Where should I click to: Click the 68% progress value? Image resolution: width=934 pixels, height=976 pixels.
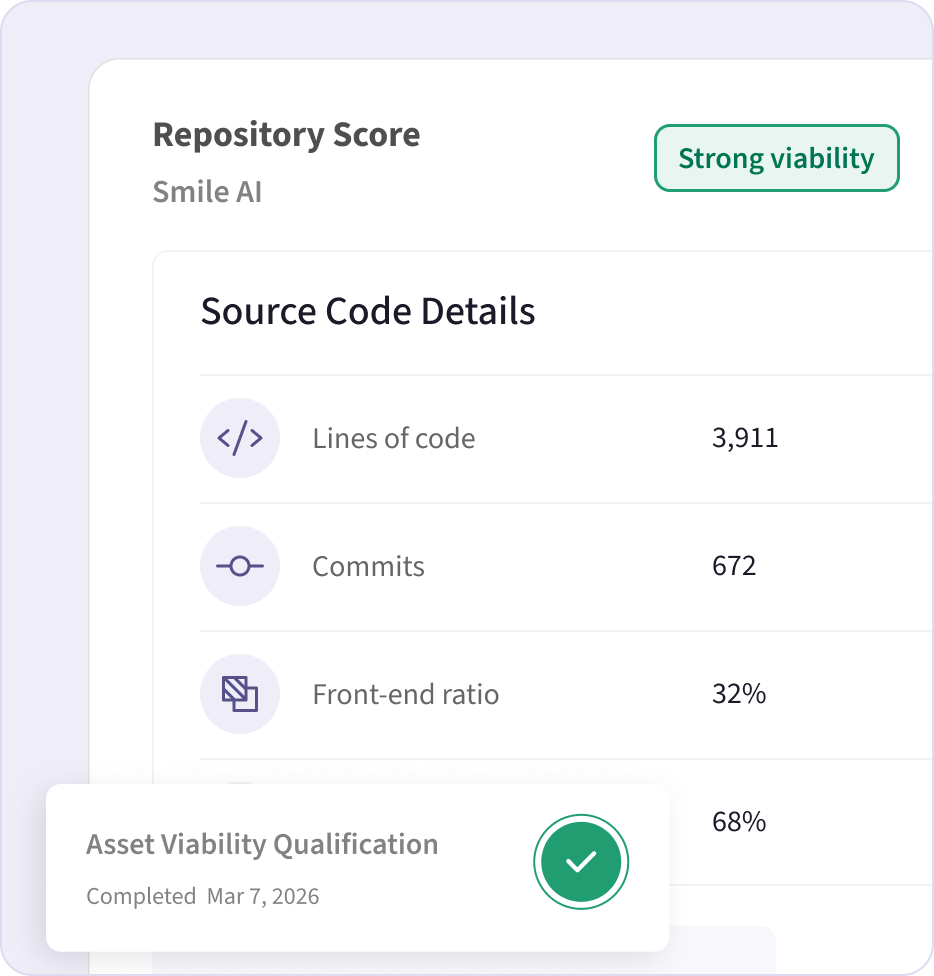(x=739, y=822)
